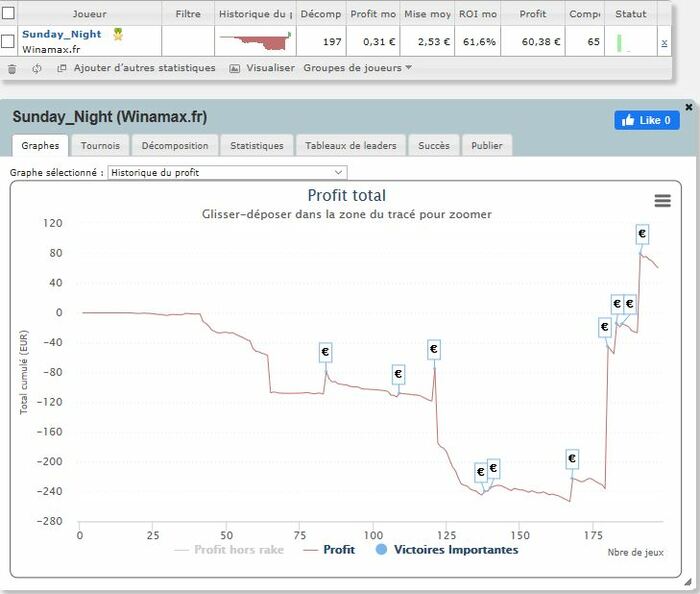Image resolution: width=700 pixels, height=594 pixels.
Task: Click the Ajouter d'autres statistiques link
Action: (x=145, y=68)
